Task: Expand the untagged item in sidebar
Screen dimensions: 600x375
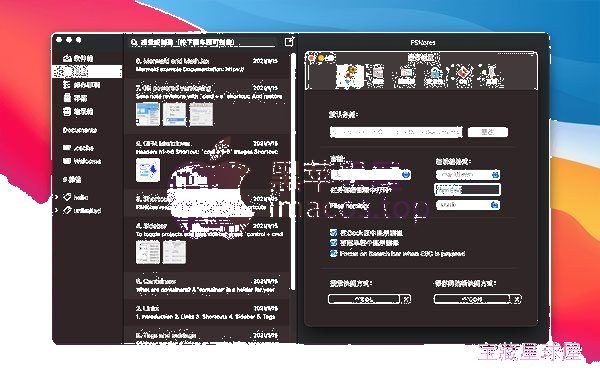Action: [56, 210]
